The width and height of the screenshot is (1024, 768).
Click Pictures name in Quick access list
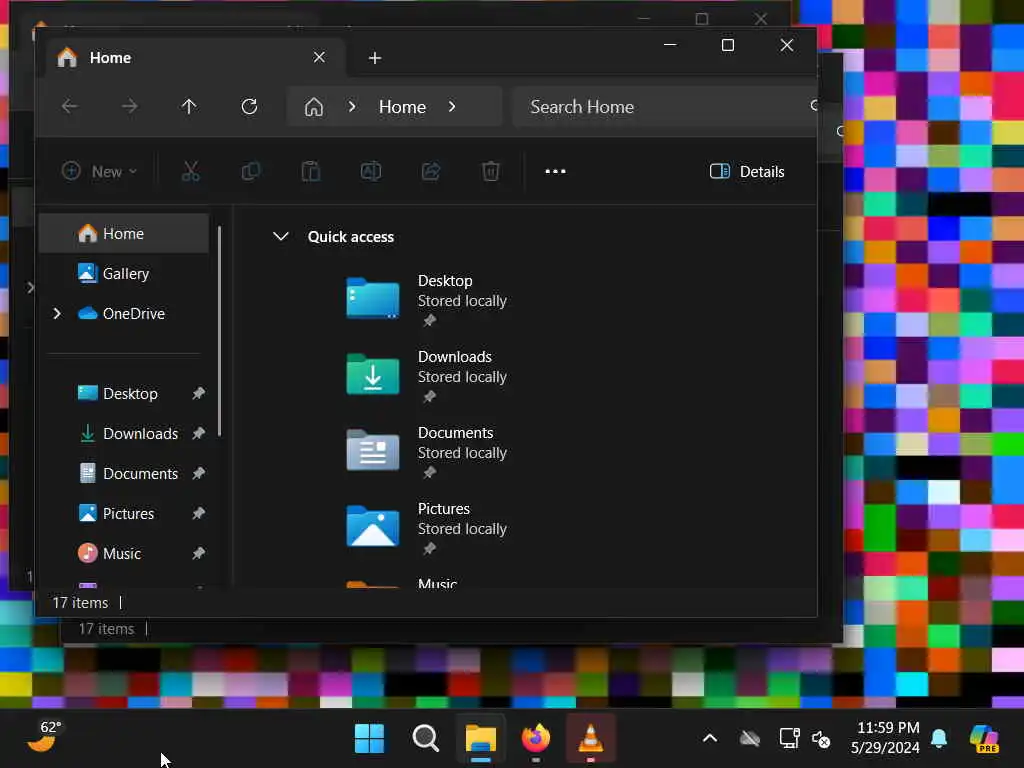(x=443, y=508)
